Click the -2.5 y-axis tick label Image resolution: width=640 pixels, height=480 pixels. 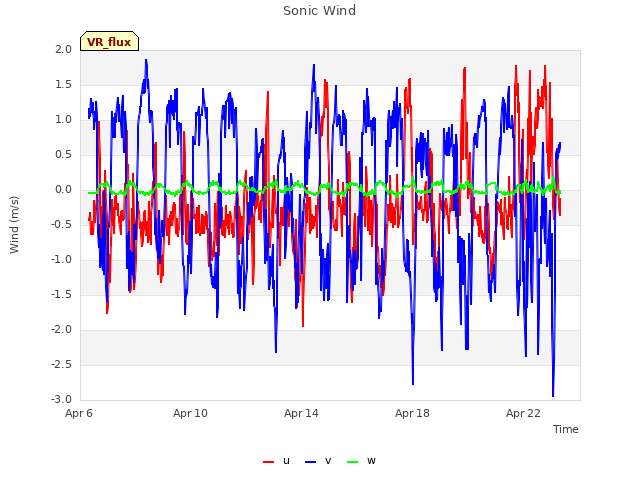(62, 364)
